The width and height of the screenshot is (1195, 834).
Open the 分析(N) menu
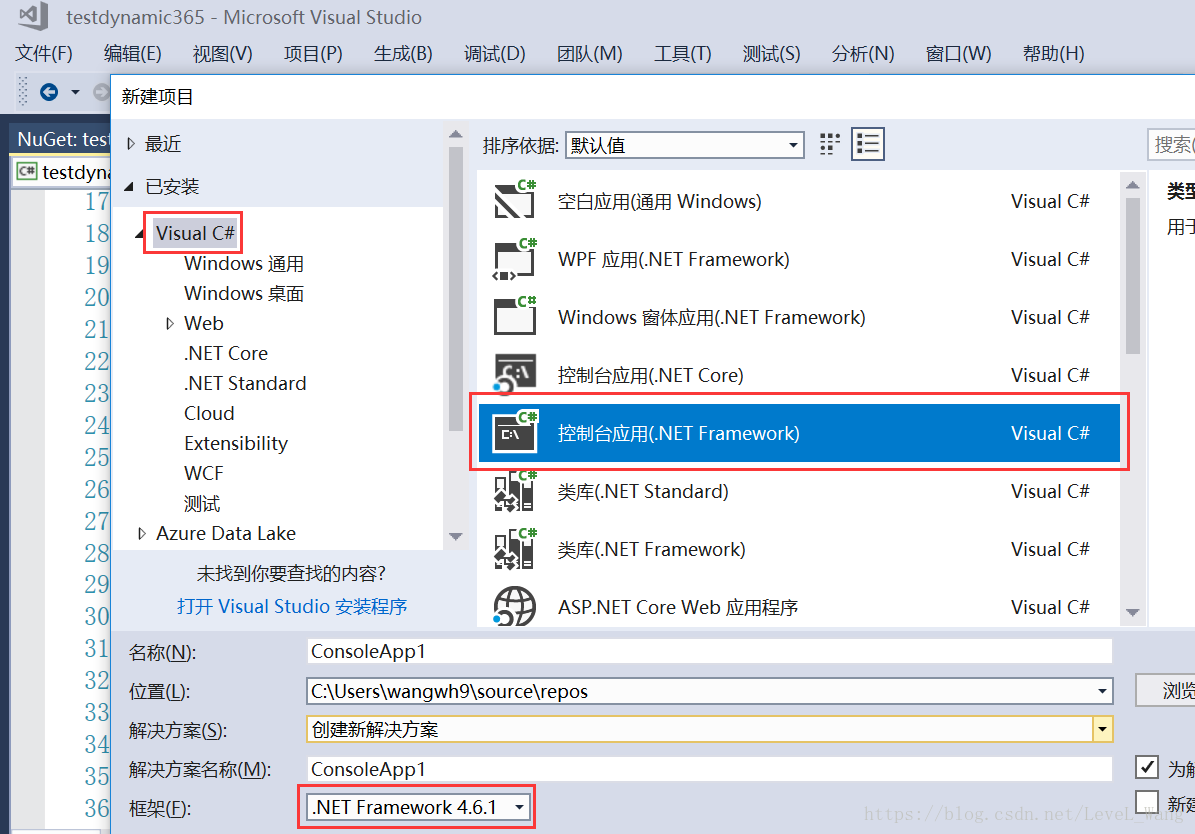pyautogui.click(x=863, y=53)
